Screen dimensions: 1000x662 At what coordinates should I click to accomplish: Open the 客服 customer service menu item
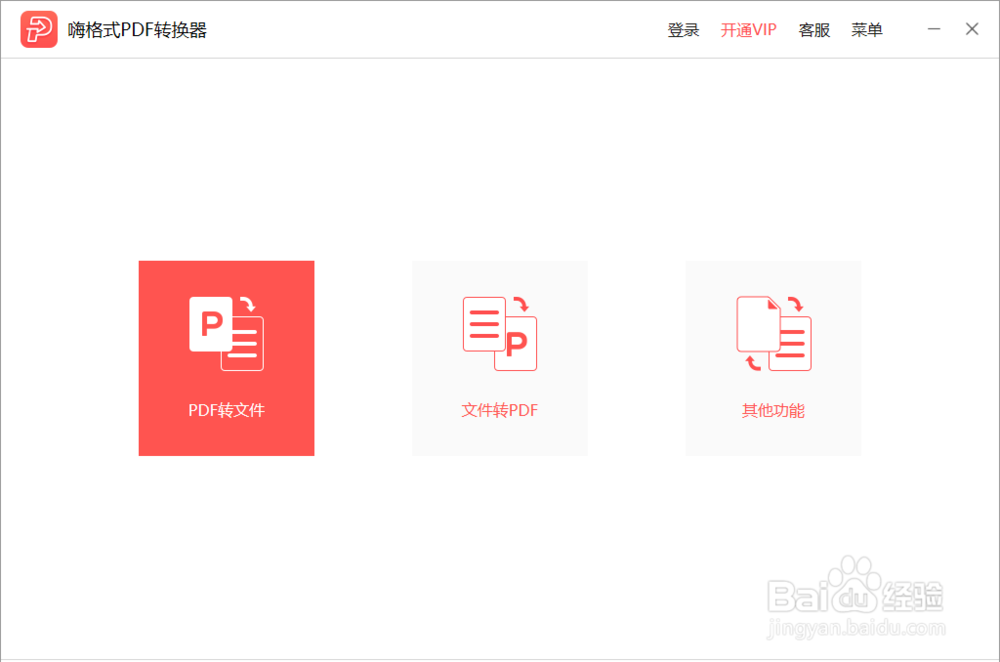[814, 30]
